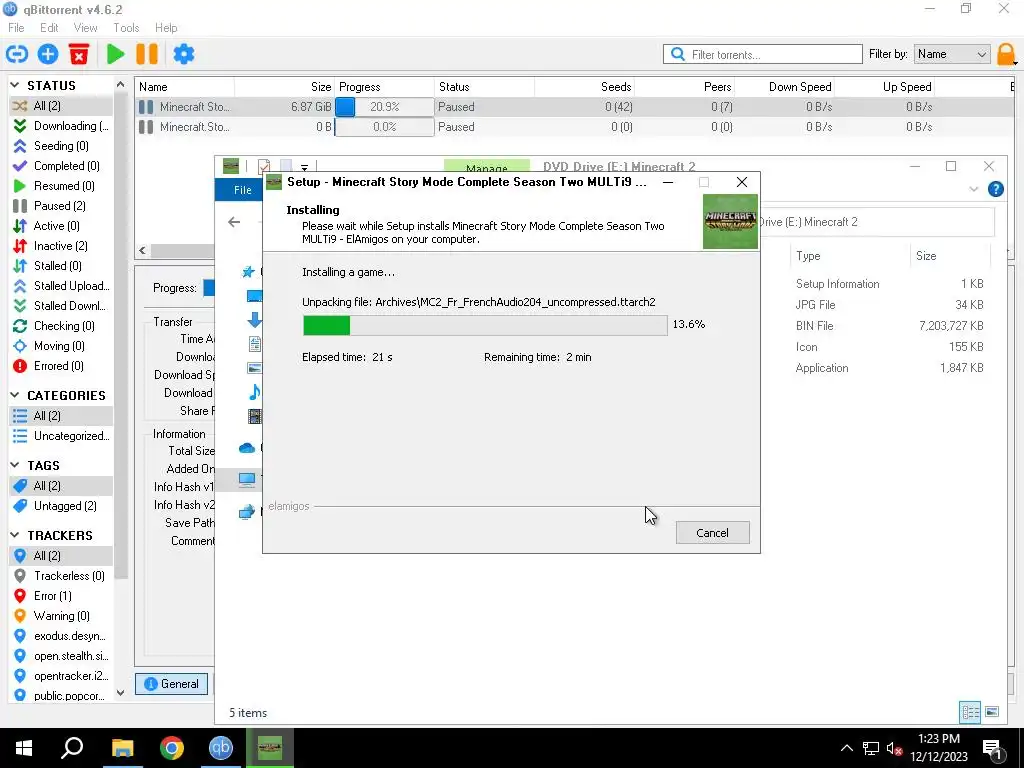This screenshot has height=768, width=1024.
Task: Open Windows Start menu
Action: pyautogui.click(x=24, y=748)
